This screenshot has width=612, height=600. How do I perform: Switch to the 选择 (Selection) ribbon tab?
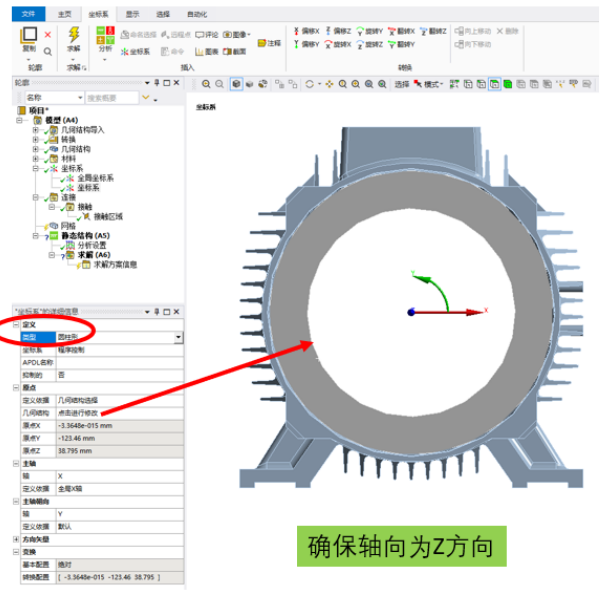pos(163,14)
